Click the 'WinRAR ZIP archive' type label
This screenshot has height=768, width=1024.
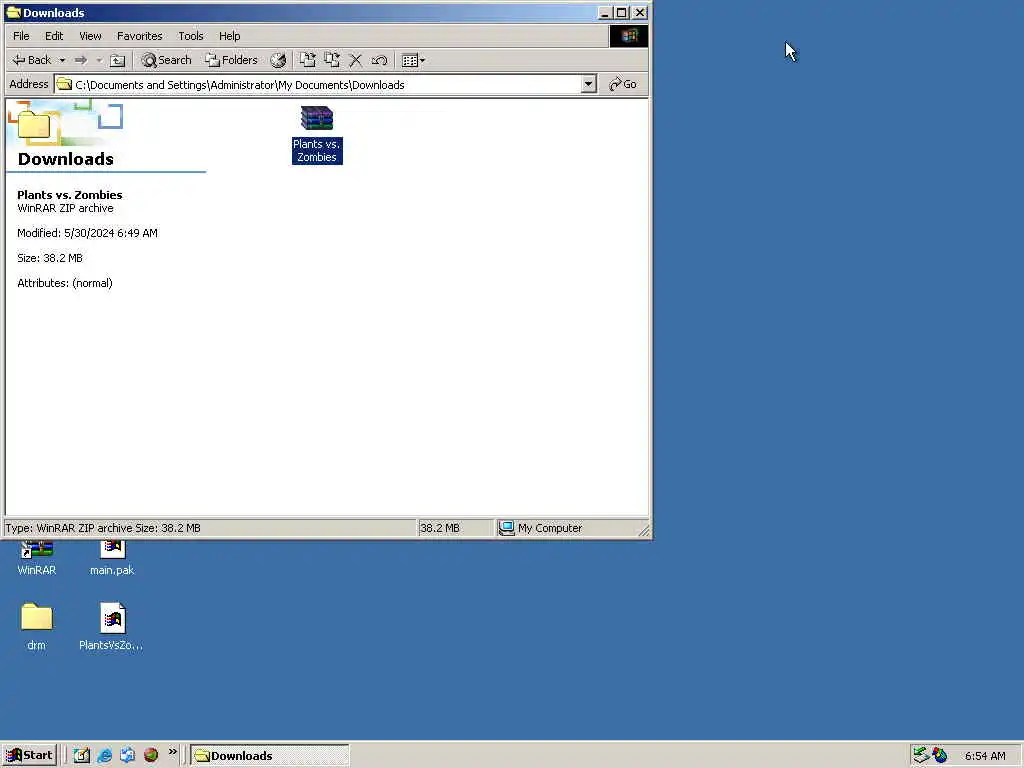point(65,208)
